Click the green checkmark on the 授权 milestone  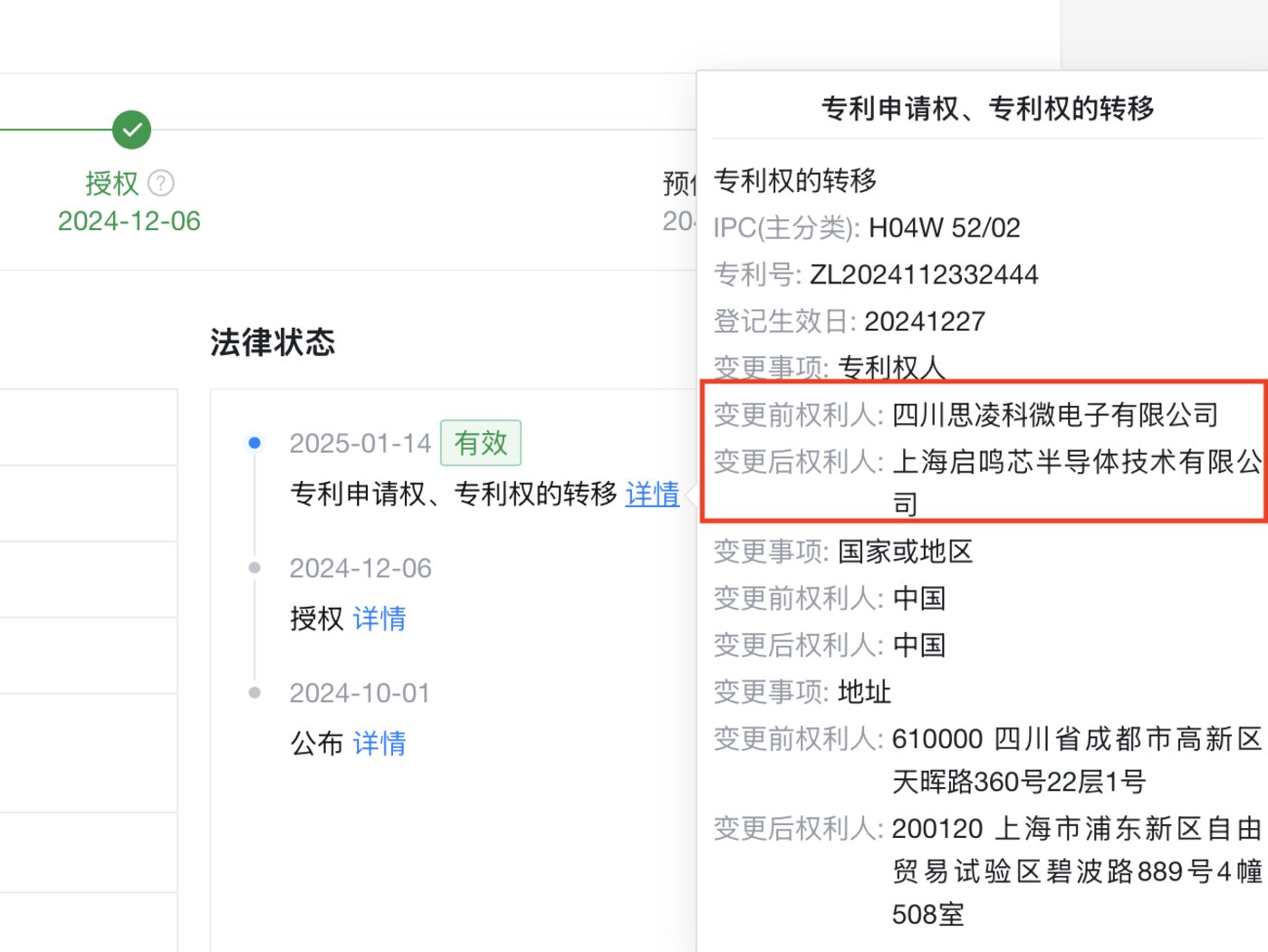(130, 130)
